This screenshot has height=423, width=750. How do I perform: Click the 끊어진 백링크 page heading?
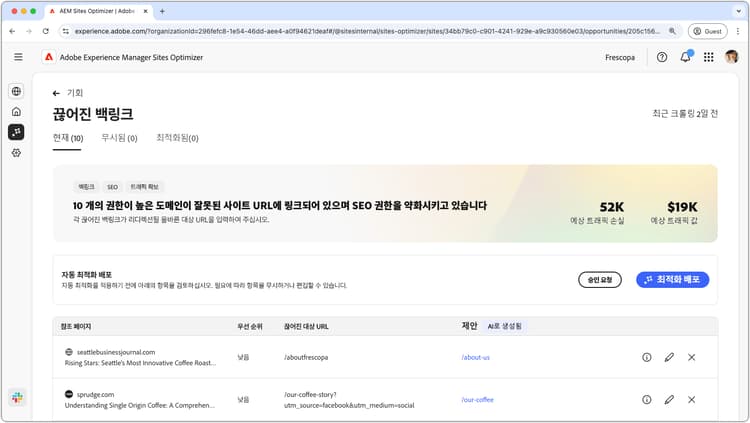(93, 114)
